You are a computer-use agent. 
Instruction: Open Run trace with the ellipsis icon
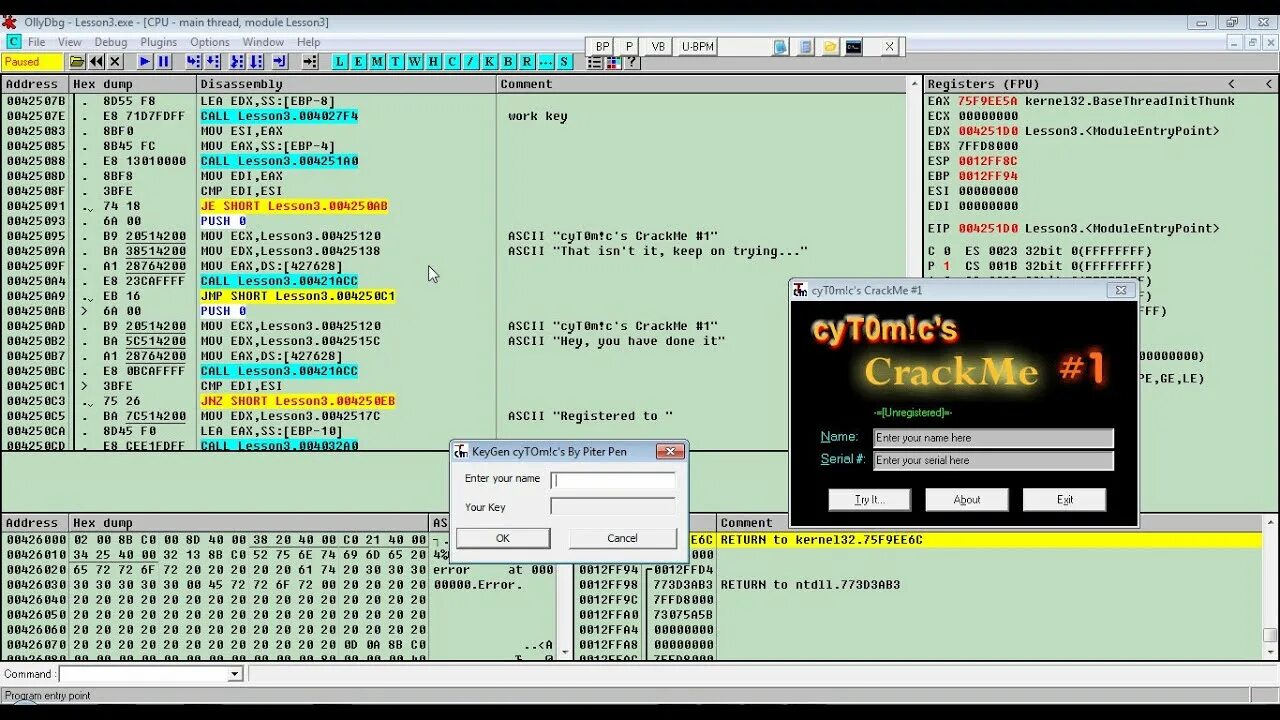click(546, 62)
